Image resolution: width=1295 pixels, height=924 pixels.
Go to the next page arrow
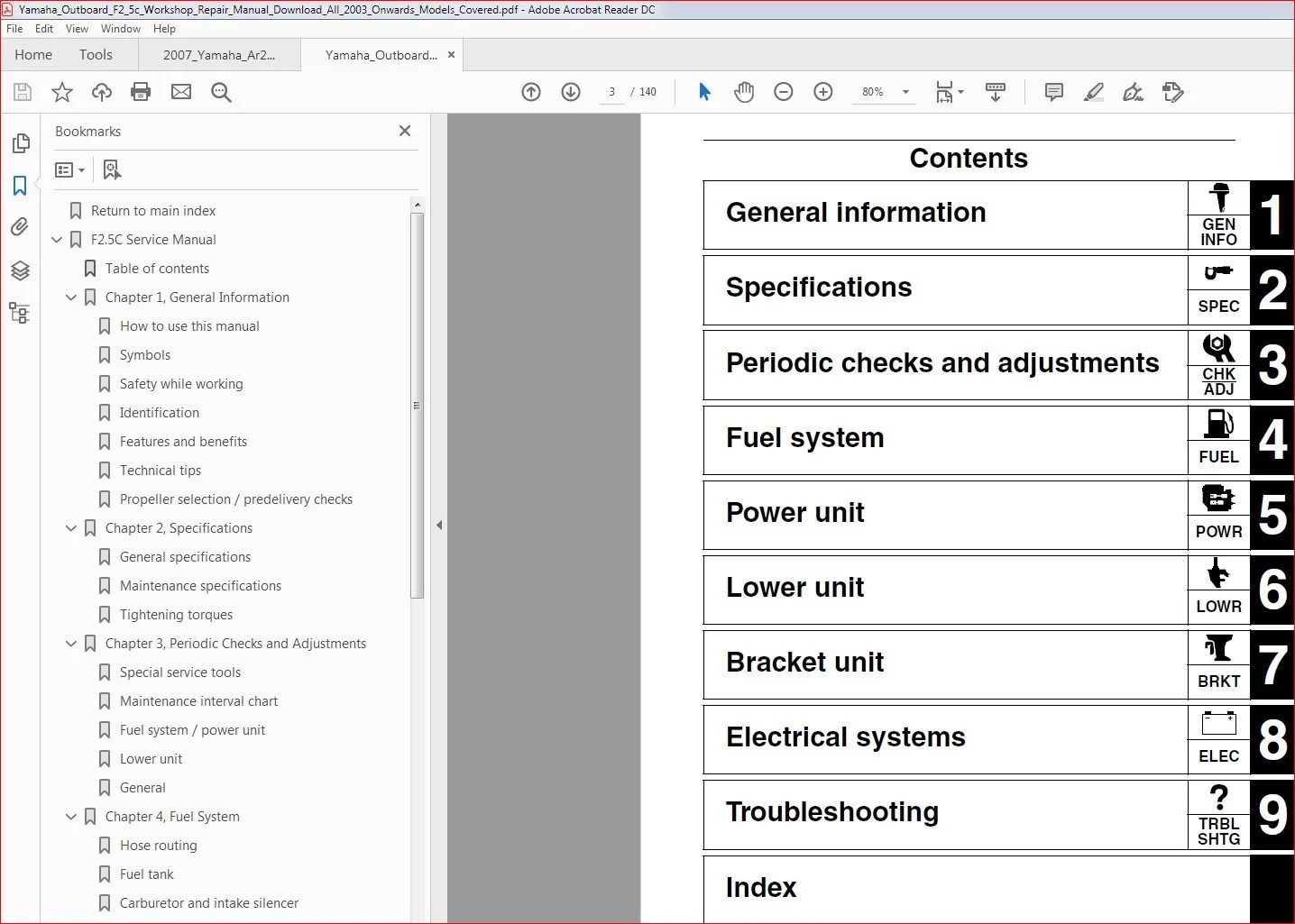571,92
